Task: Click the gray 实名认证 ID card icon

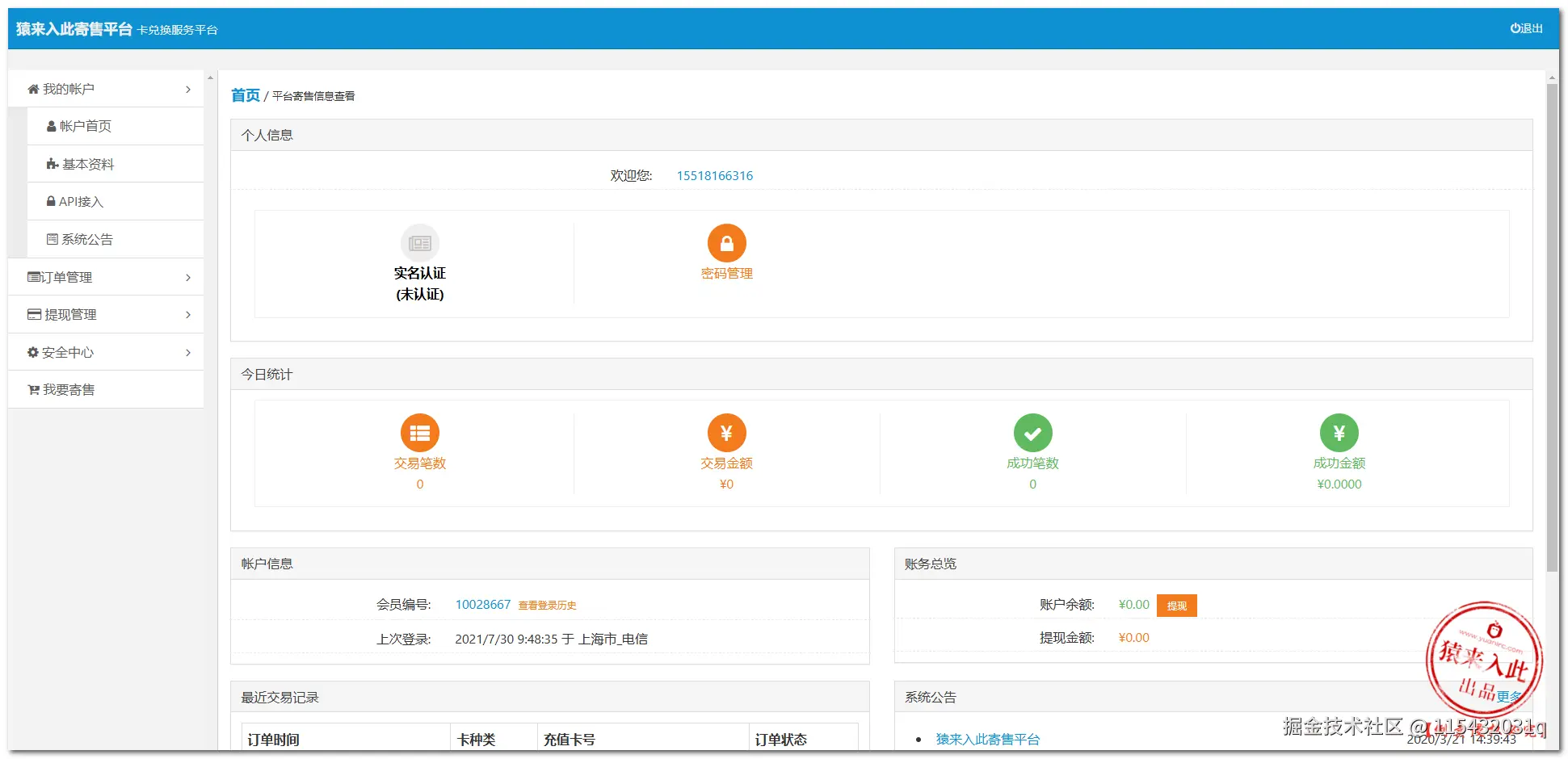Action: [420, 243]
